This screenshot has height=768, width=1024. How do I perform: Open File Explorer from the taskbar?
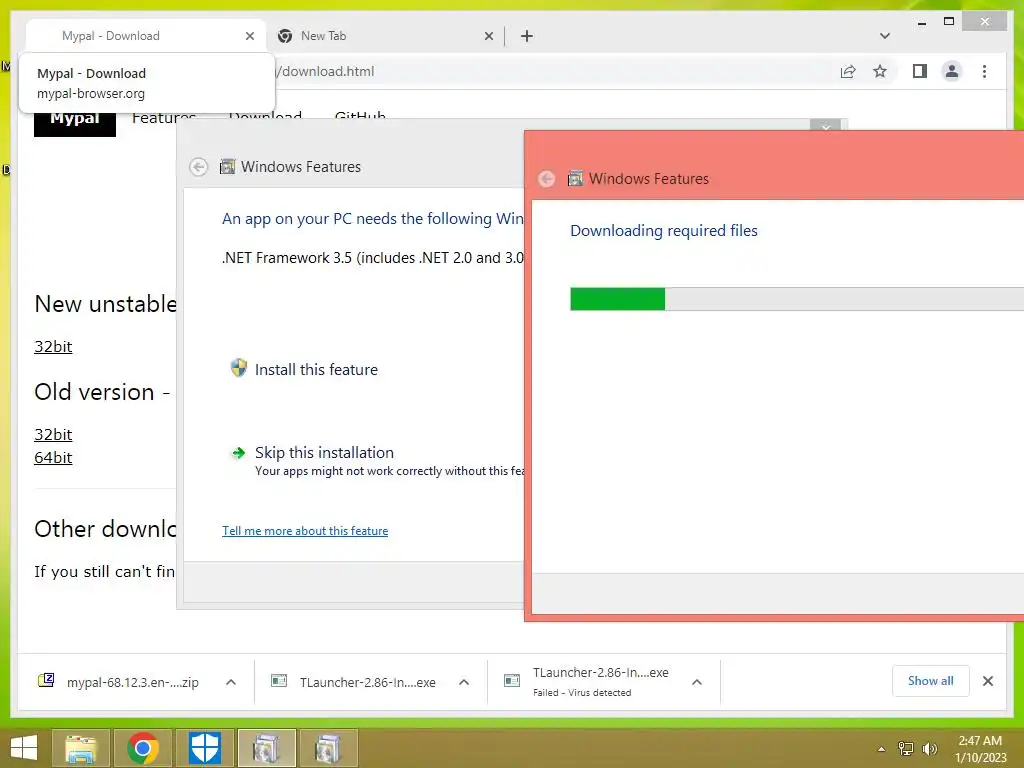(x=81, y=748)
